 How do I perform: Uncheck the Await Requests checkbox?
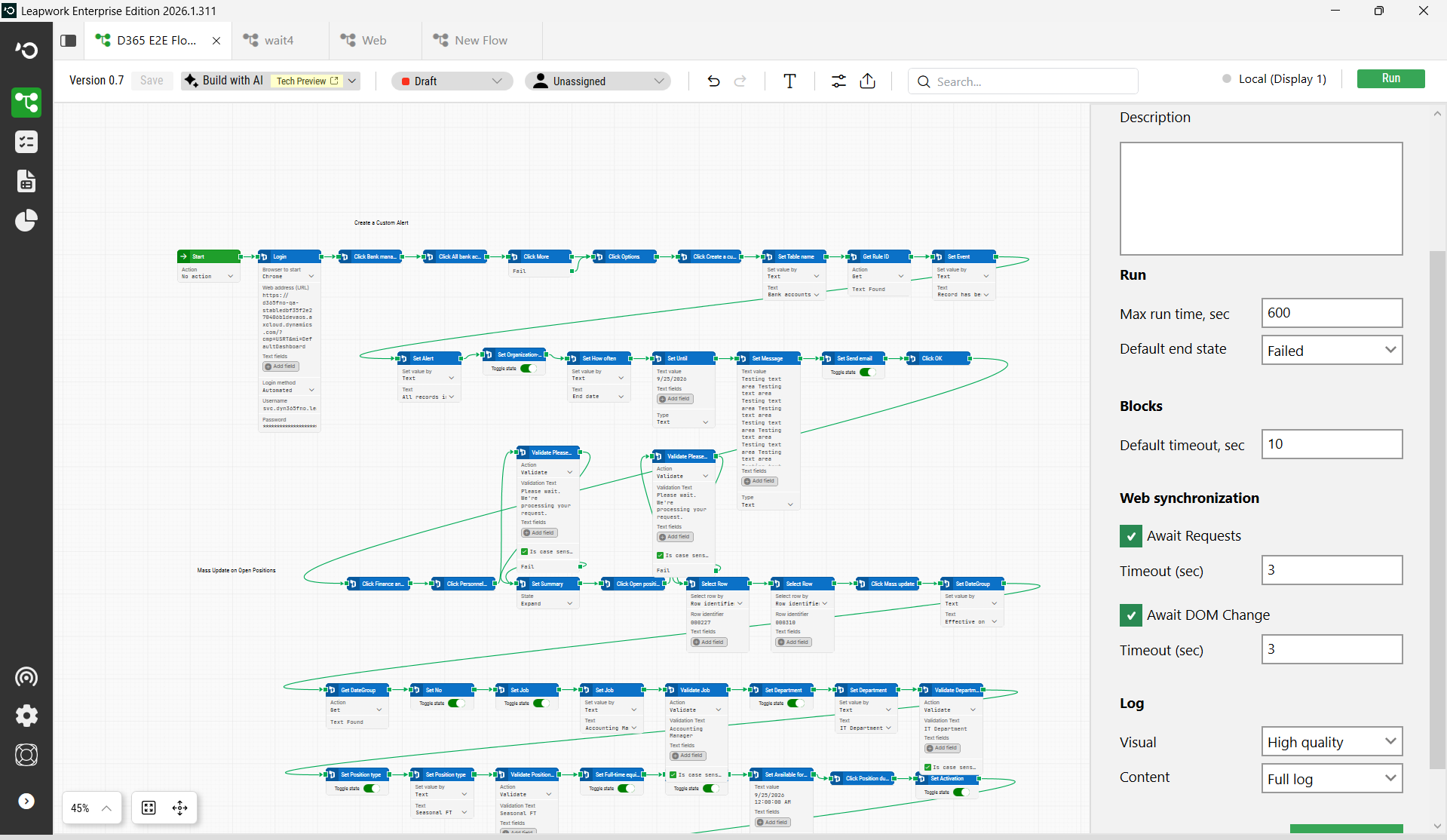(x=1130, y=536)
